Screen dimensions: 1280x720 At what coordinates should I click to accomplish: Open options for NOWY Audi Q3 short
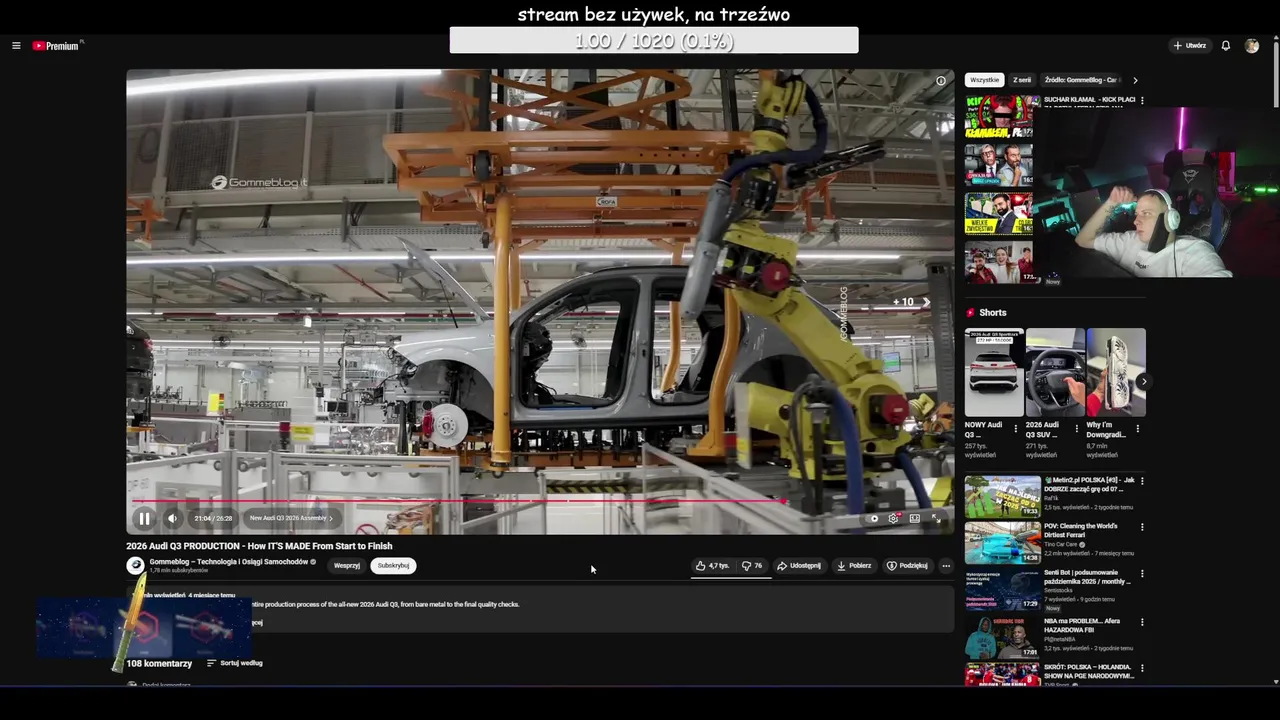pos(1016,429)
